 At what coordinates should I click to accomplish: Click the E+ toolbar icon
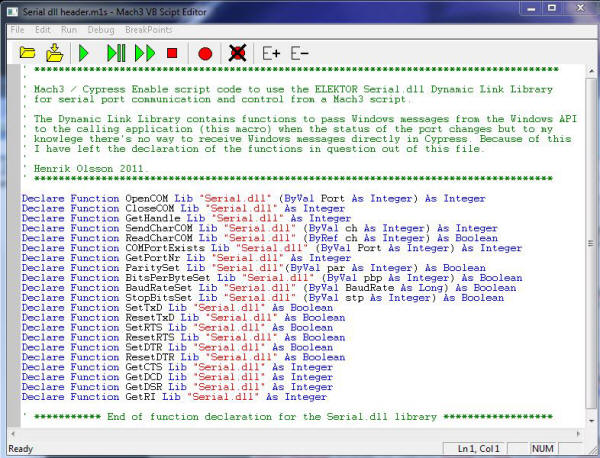click(271, 53)
